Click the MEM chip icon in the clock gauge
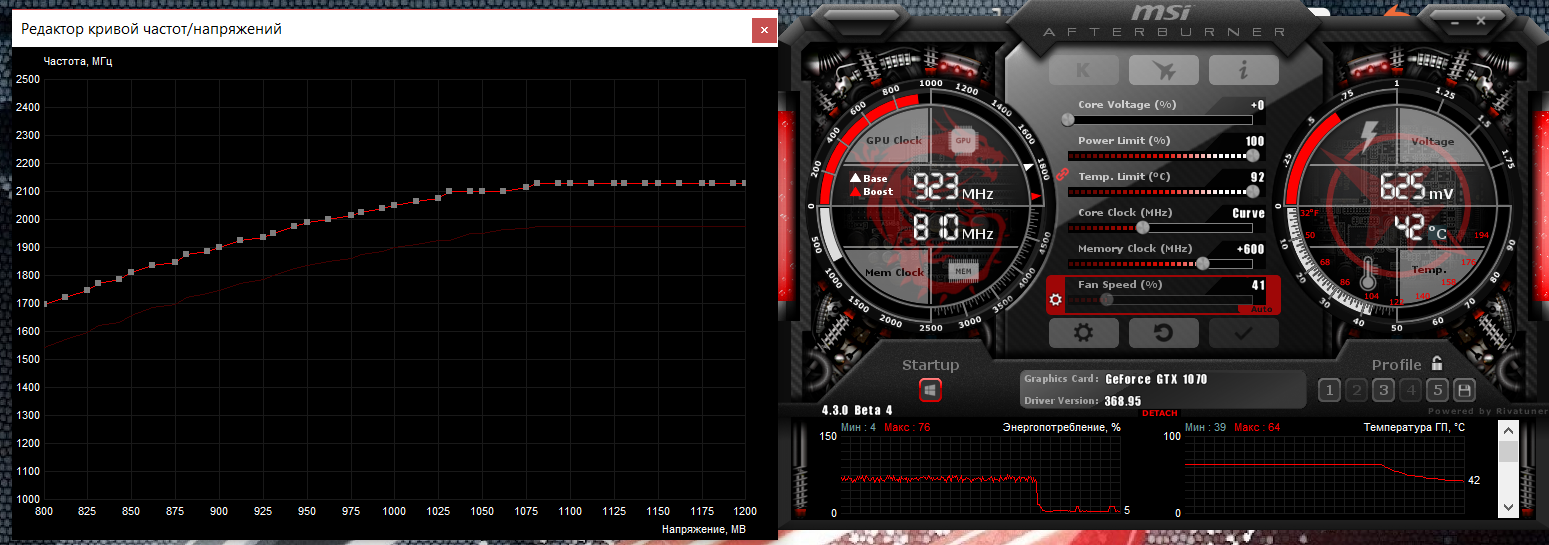The width and height of the screenshot is (1549, 545). click(963, 271)
